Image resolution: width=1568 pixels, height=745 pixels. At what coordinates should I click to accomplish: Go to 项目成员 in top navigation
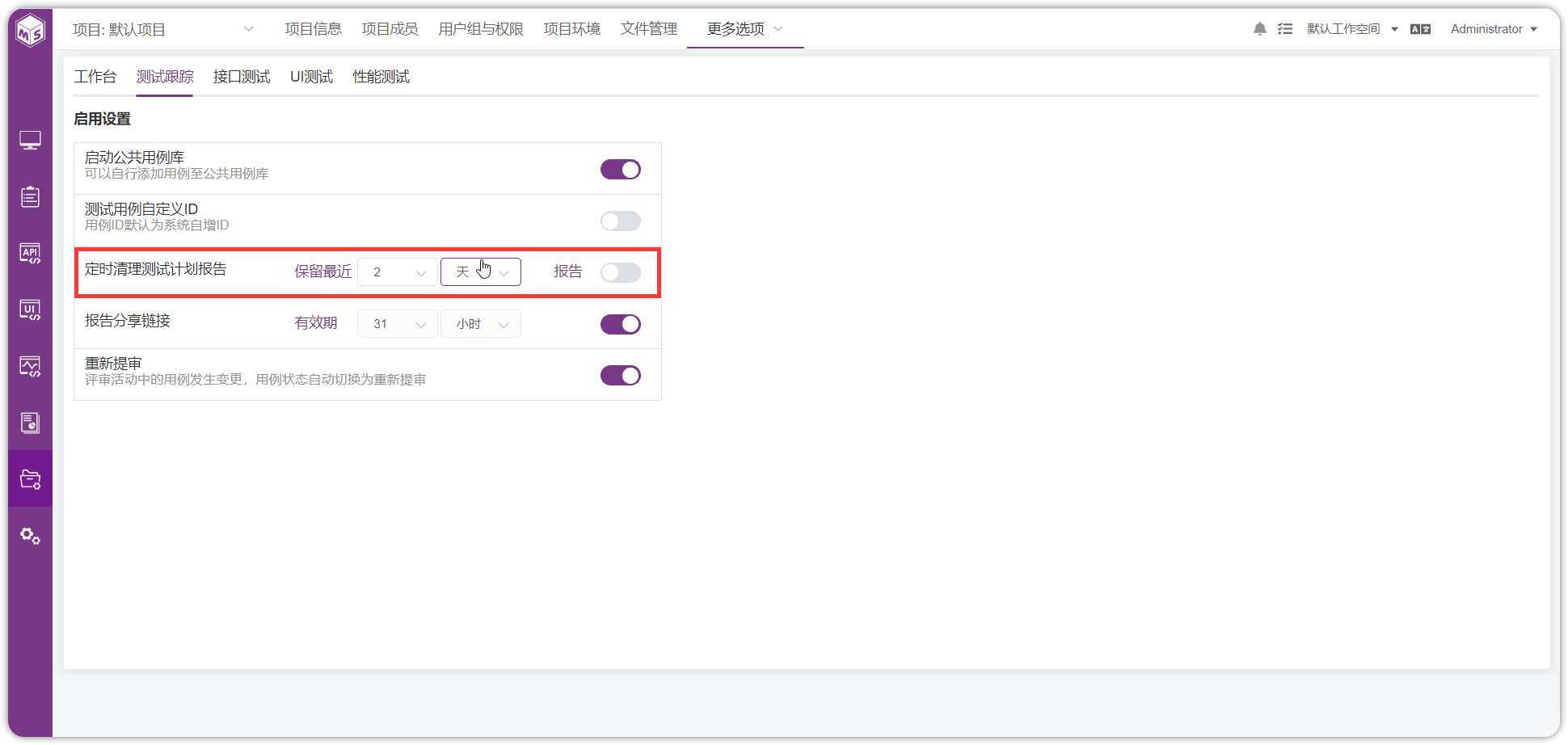point(390,29)
